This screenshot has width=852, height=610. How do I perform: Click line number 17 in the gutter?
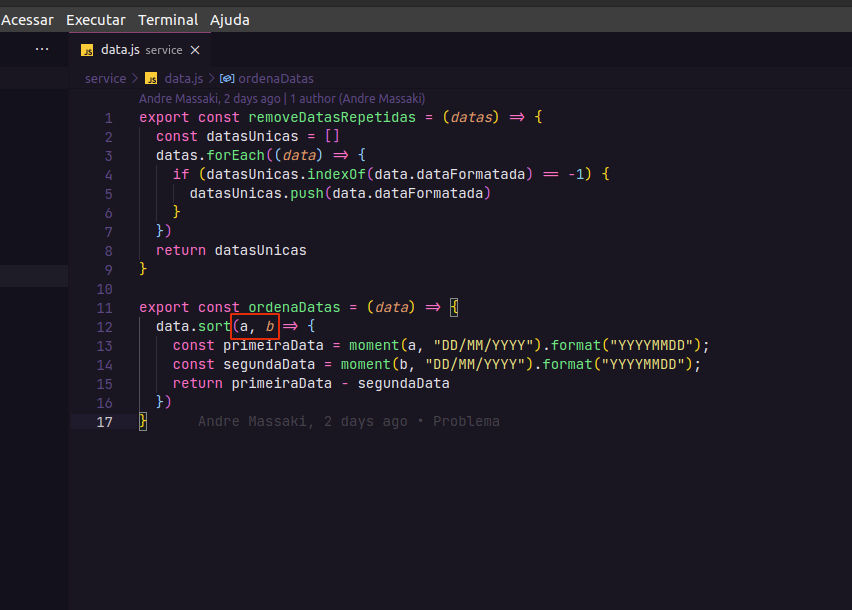104,422
